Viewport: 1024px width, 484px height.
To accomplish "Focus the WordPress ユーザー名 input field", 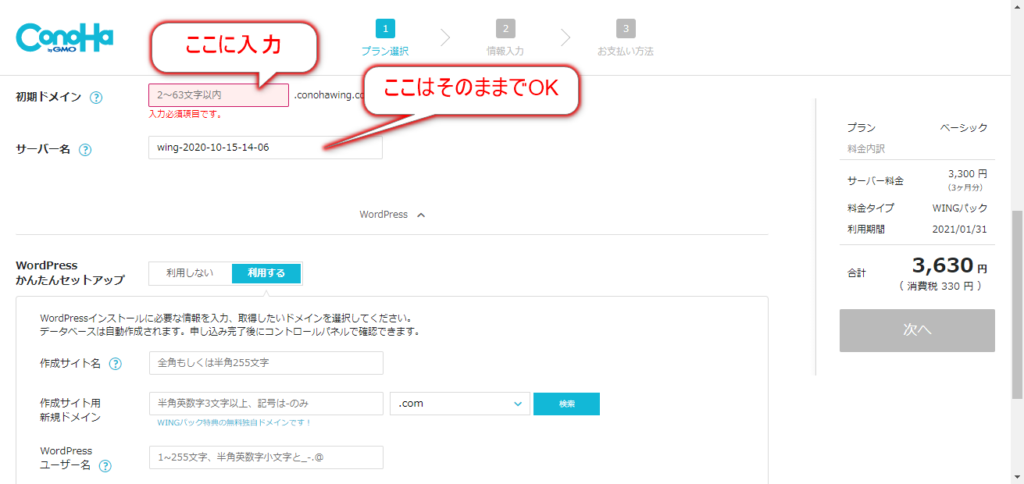I will [266, 458].
